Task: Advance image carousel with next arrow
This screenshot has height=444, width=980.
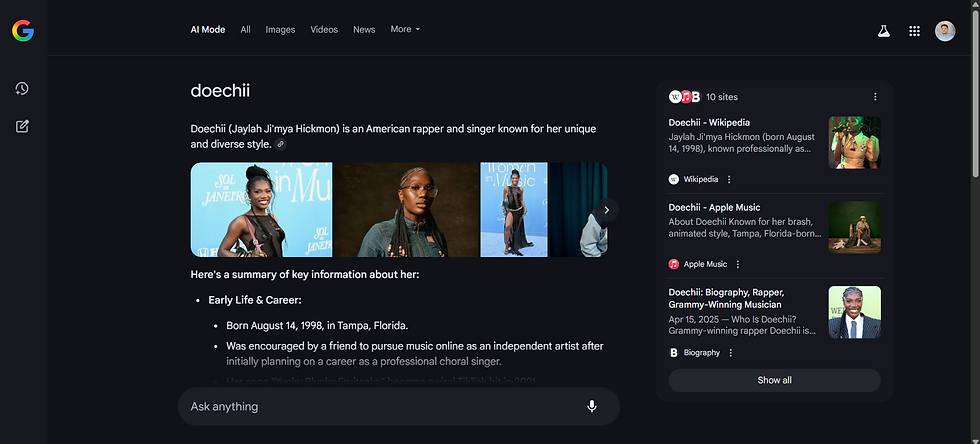Action: (606, 210)
